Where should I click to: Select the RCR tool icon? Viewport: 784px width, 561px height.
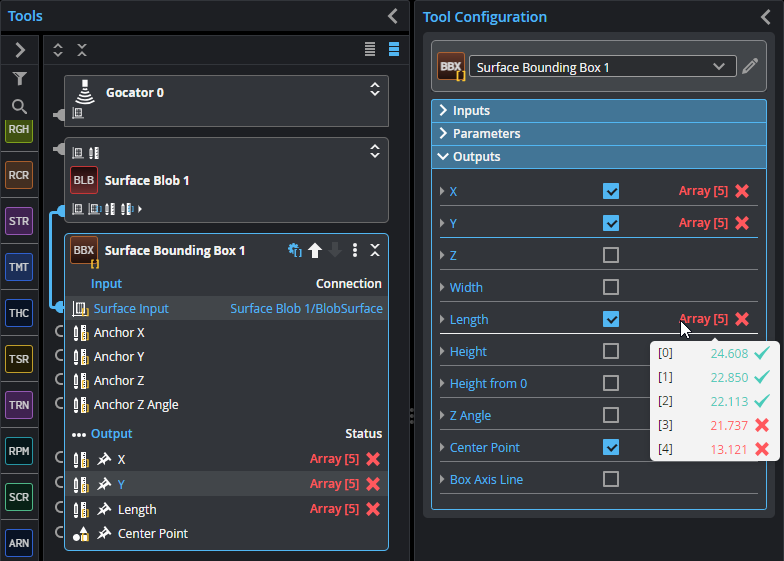19,175
